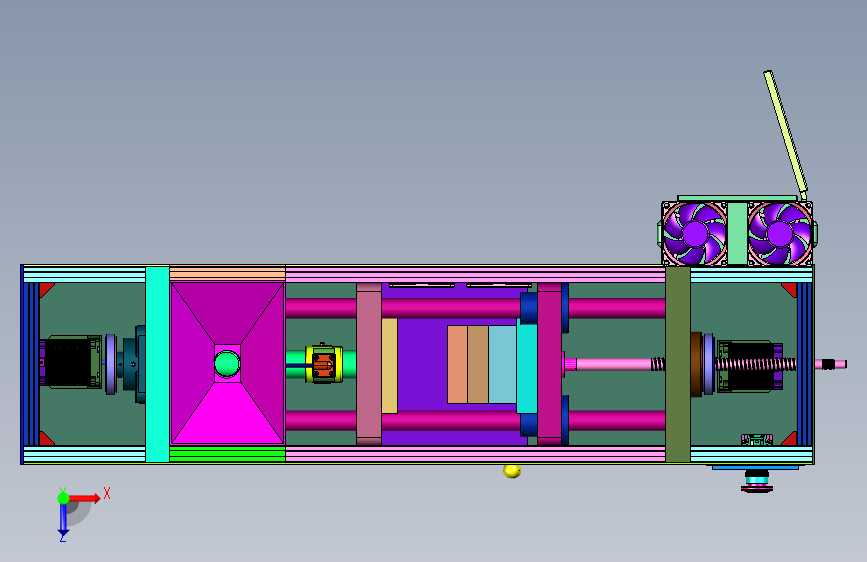Select the bottom-left red corner bracket

click(46, 439)
